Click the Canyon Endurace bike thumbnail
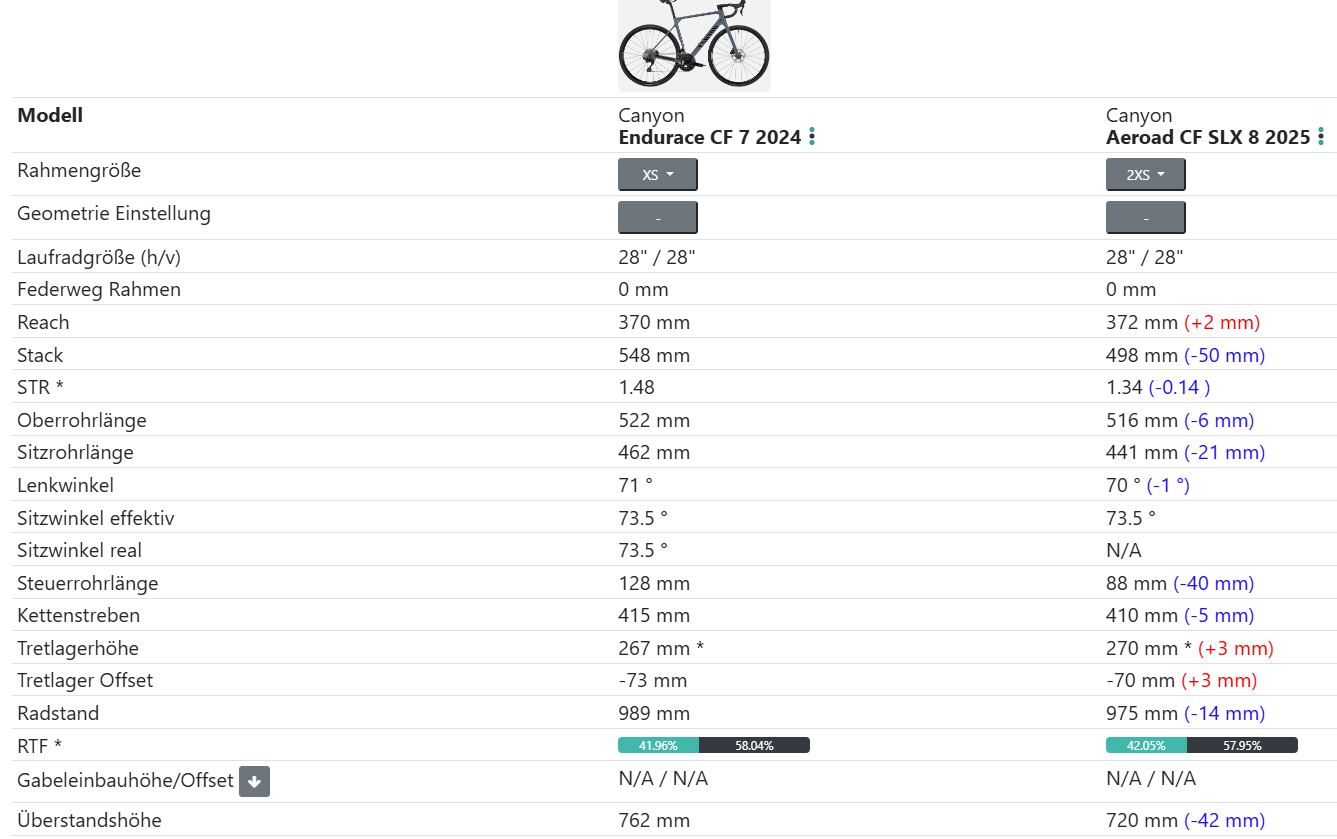Image resolution: width=1337 pixels, height=839 pixels. pos(694,45)
